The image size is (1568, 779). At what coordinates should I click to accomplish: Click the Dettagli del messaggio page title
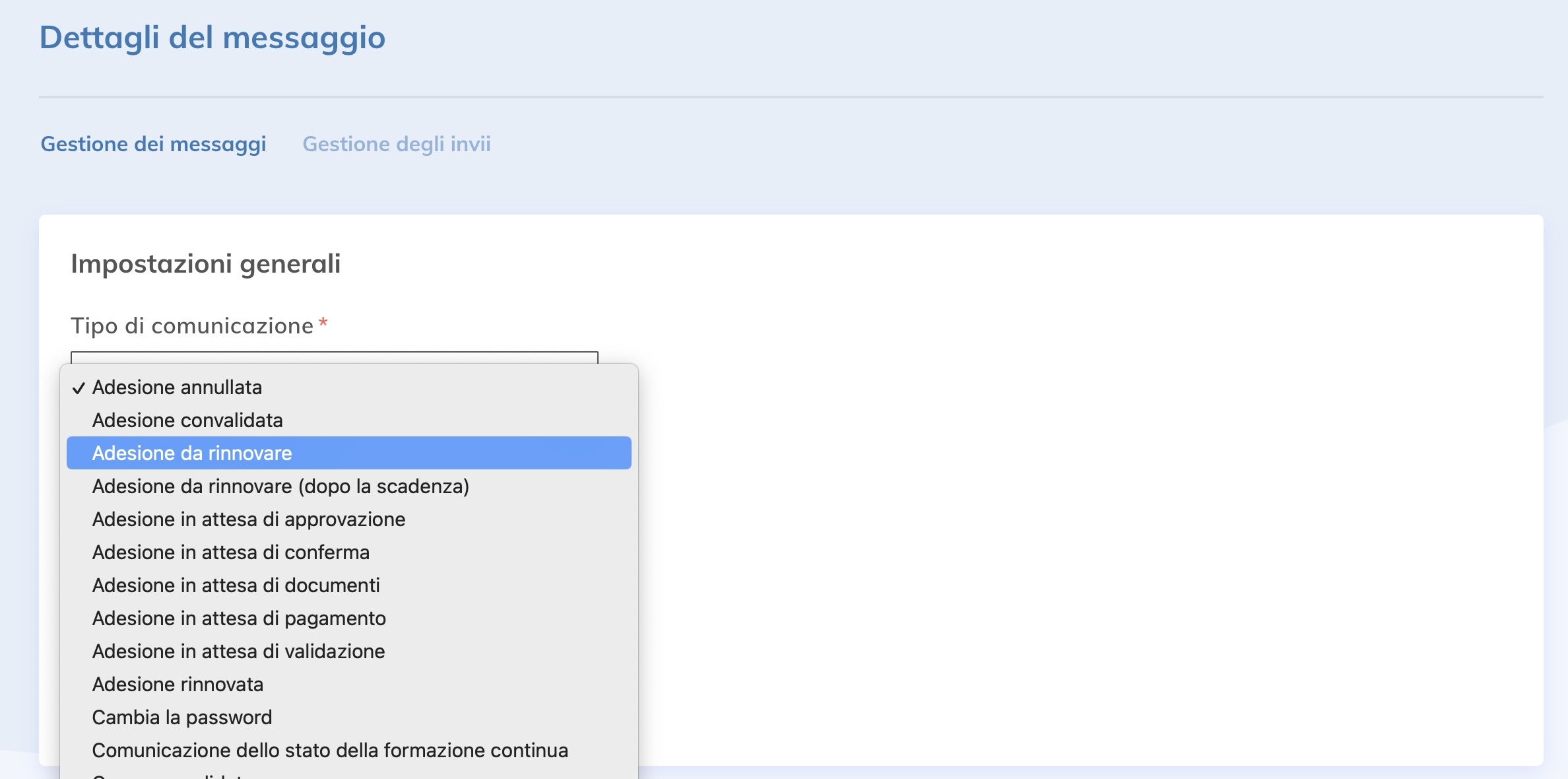coord(212,37)
